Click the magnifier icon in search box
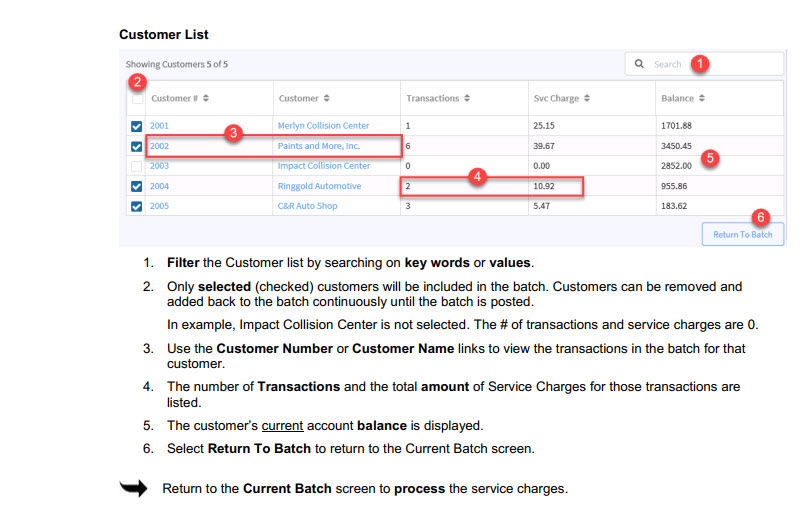 tap(640, 64)
